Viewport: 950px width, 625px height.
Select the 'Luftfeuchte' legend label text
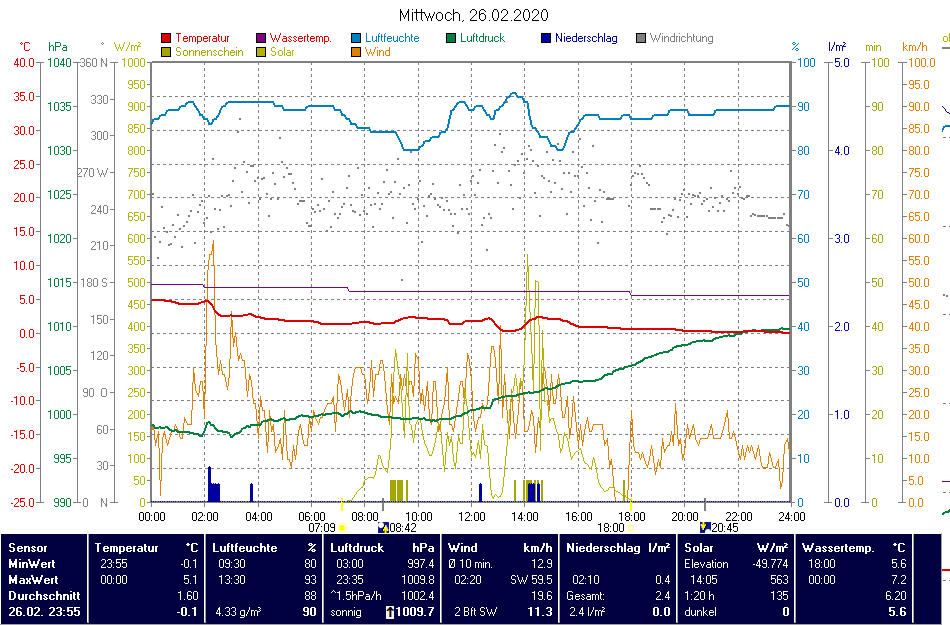[x=392, y=38]
